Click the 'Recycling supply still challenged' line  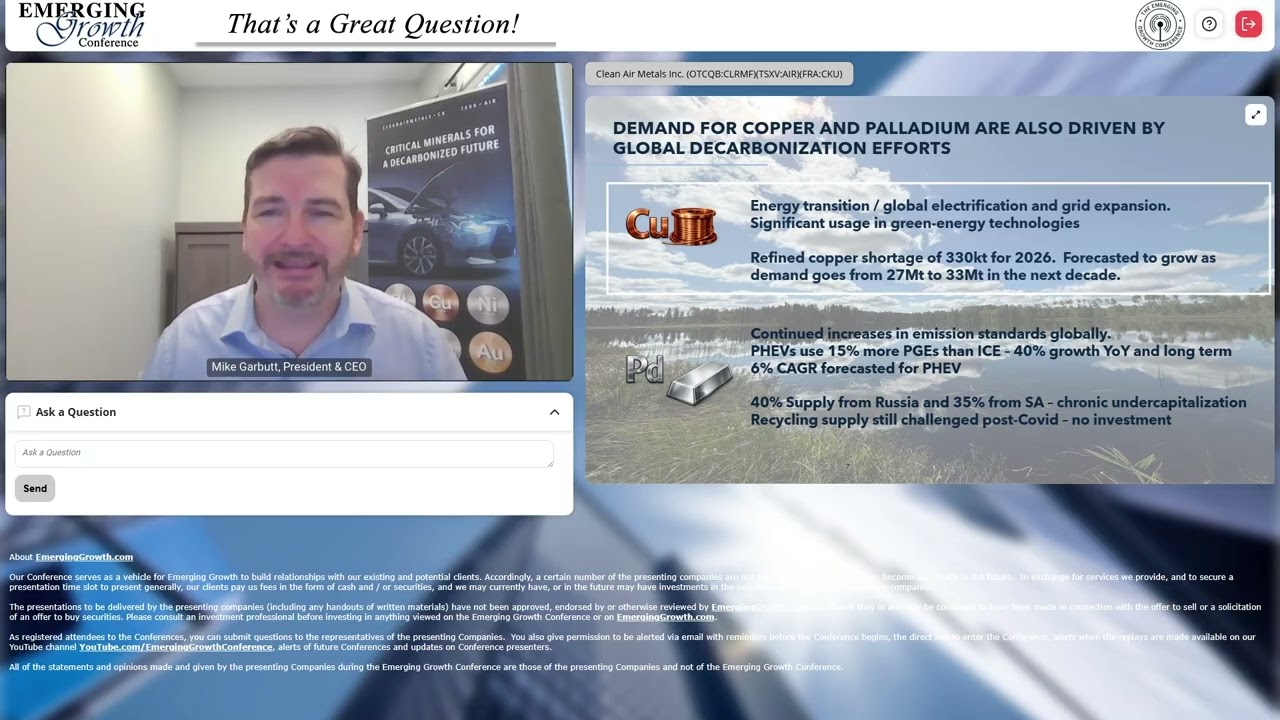point(960,420)
